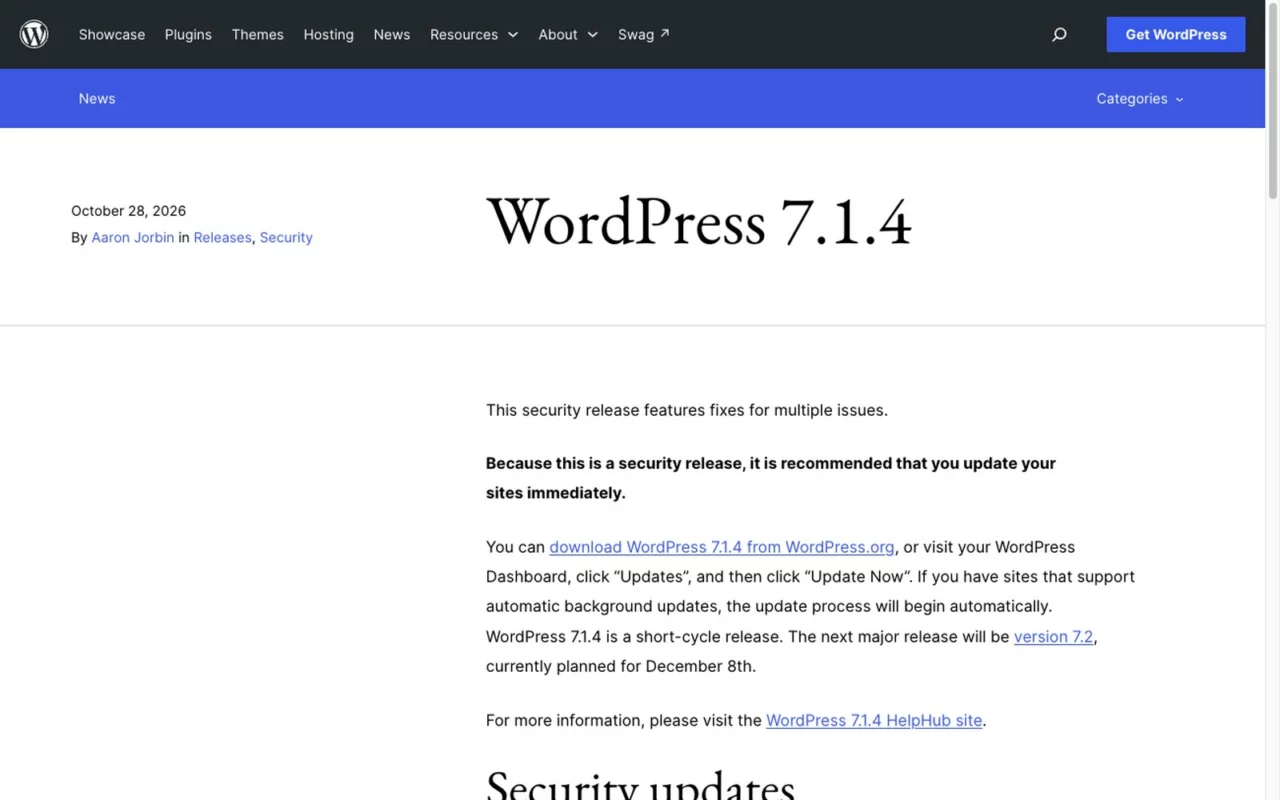Expand the Resources dropdown menu

[474, 34]
